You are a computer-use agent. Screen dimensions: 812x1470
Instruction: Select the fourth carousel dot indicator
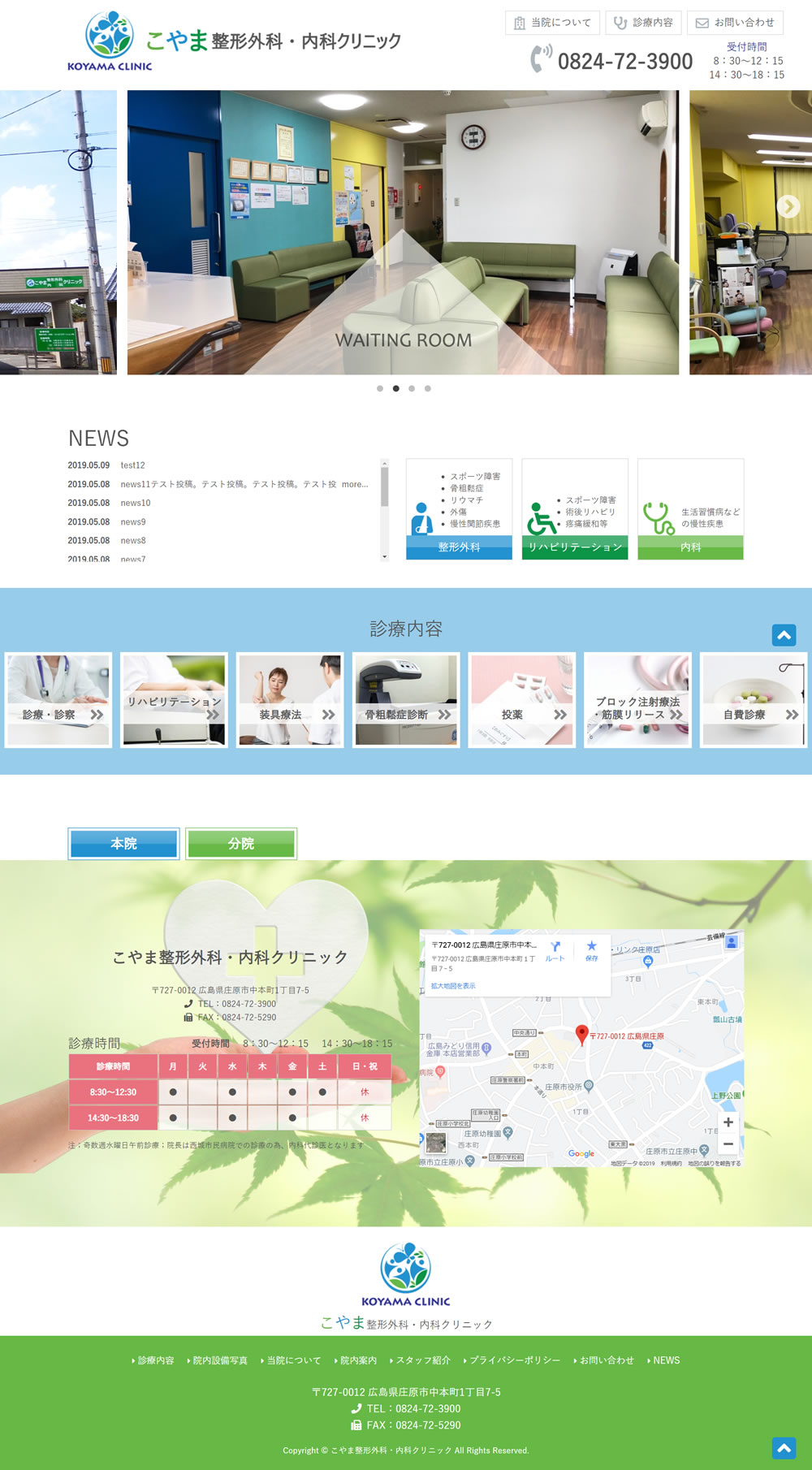point(428,388)
